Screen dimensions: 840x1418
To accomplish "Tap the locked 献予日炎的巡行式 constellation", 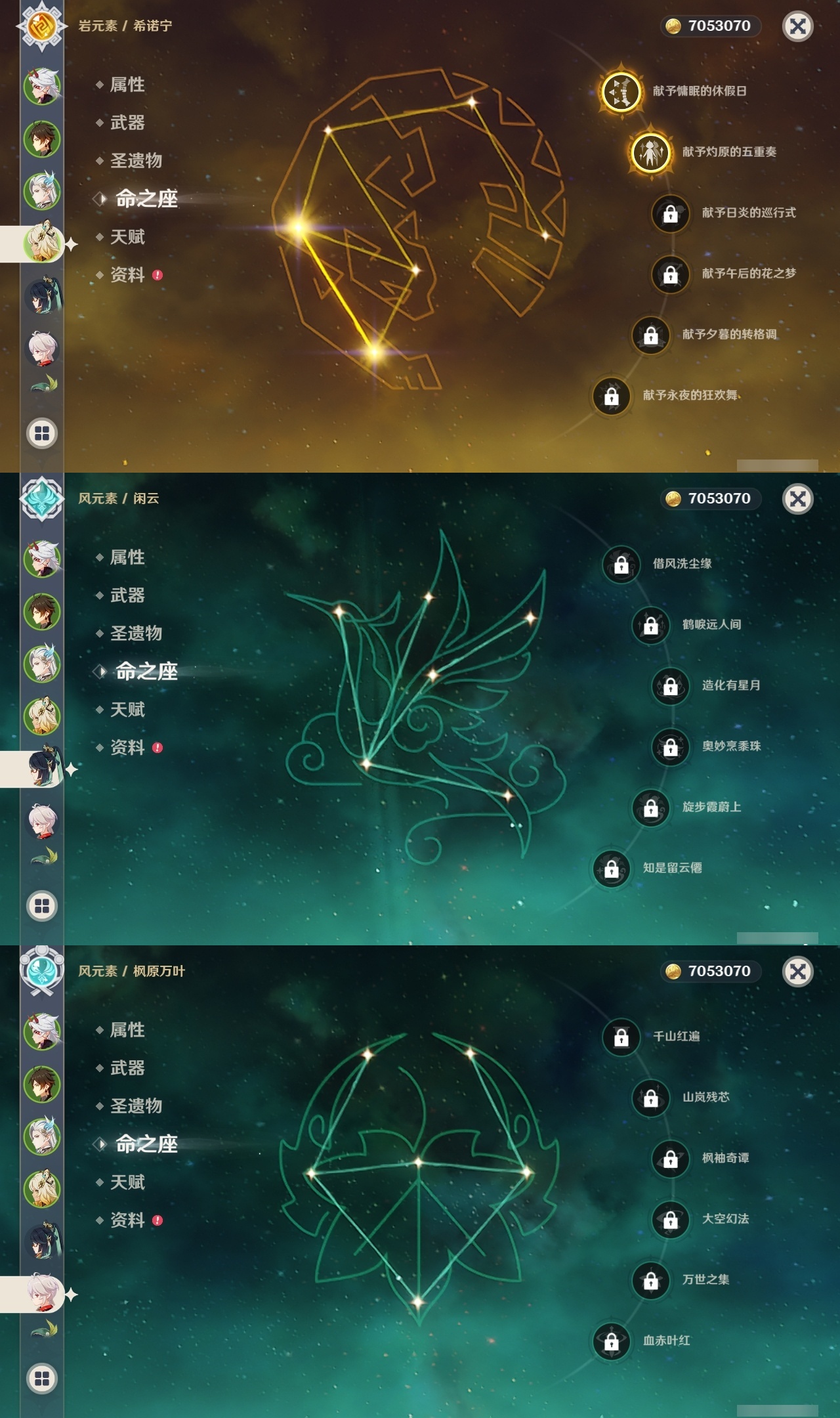I will 670,213.
